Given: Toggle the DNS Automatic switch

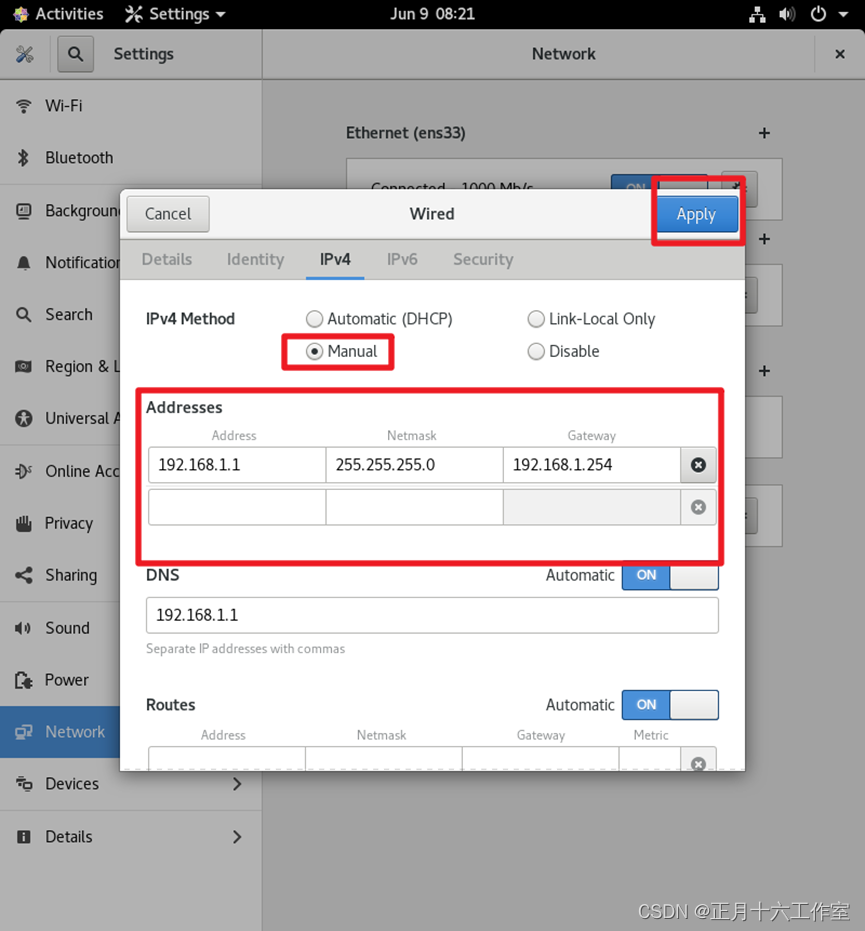Looking at the screenshot, I should 670,575.
